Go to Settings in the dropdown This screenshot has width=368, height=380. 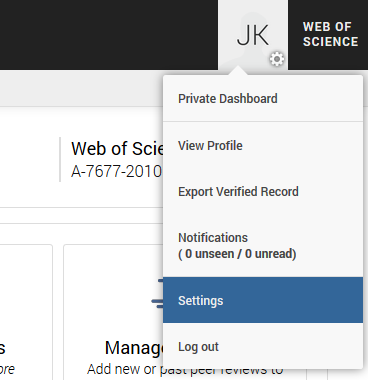263,300
